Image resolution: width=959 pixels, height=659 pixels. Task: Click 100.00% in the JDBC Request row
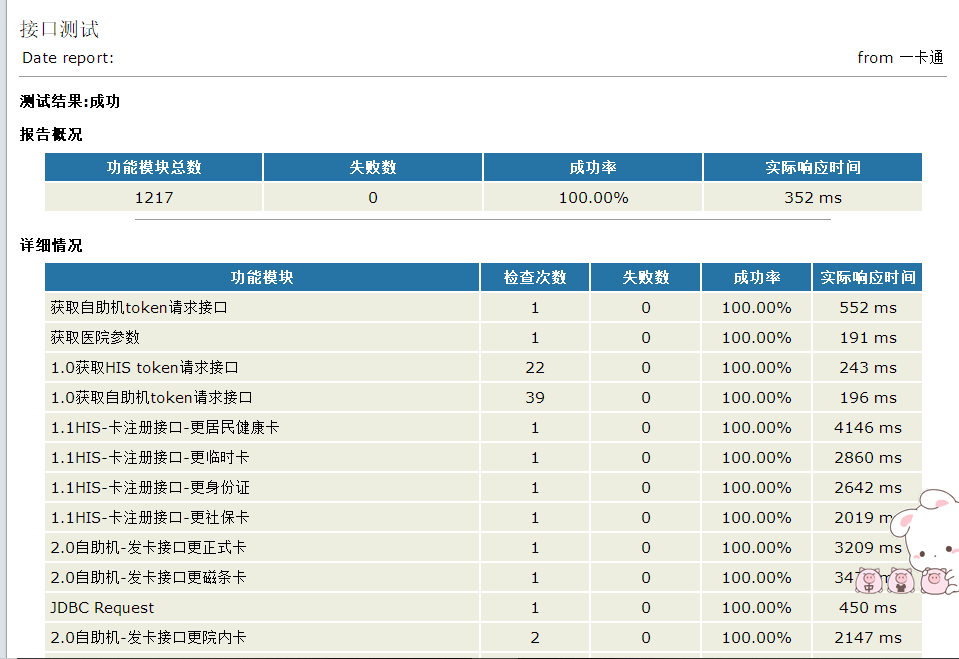[x=757, y=607]
